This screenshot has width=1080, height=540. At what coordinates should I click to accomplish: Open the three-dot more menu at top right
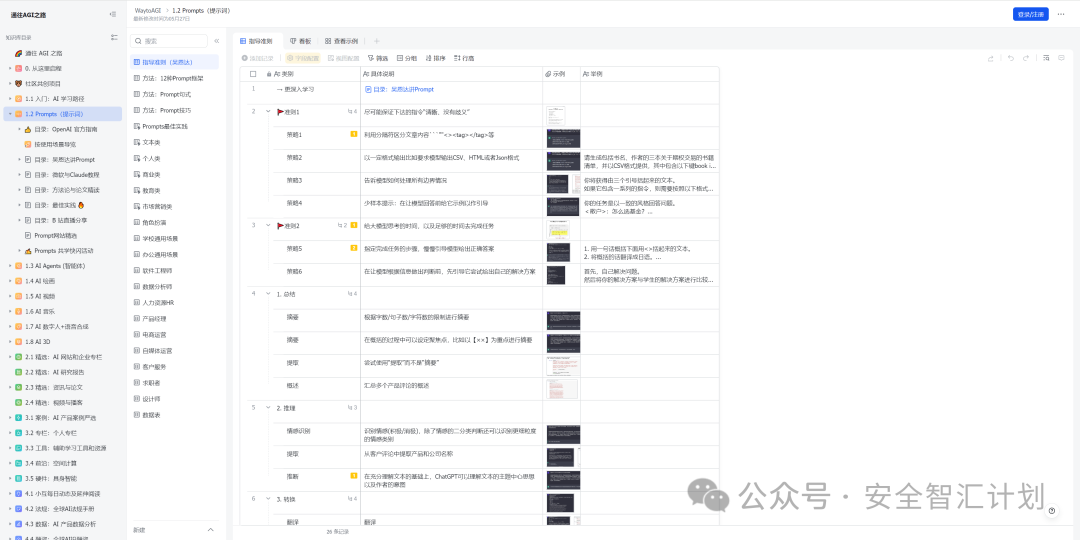pos(1061,14)
